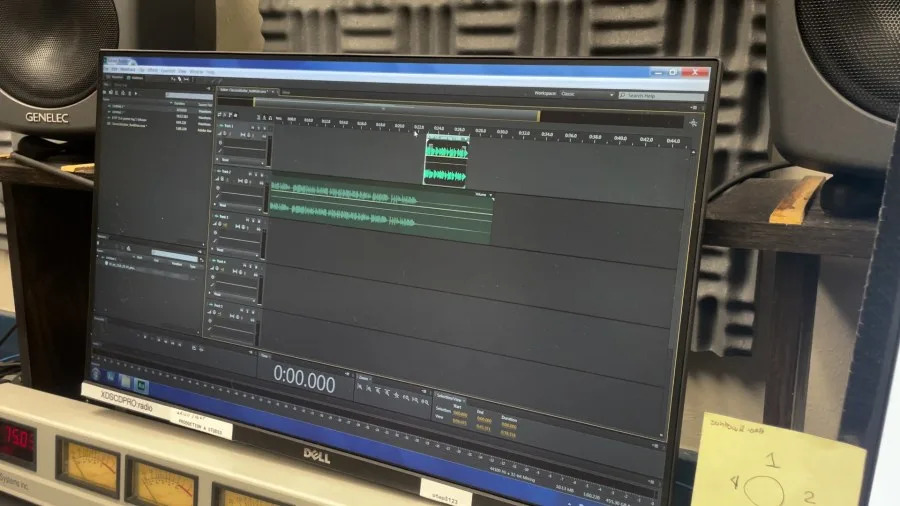Click the timeline vertical scrollbar up arrow

coord(693,152)
